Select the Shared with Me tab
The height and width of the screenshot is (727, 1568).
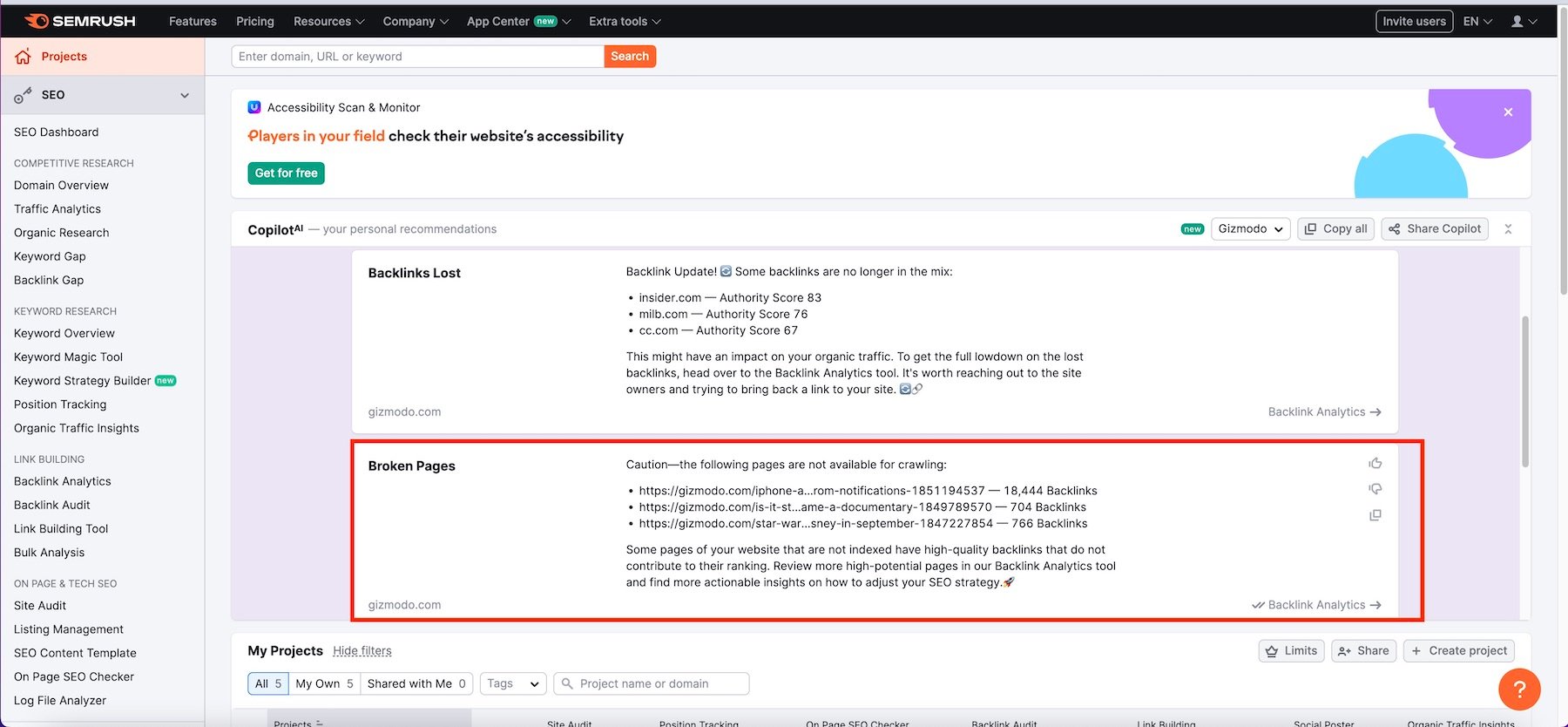point(416,684)
